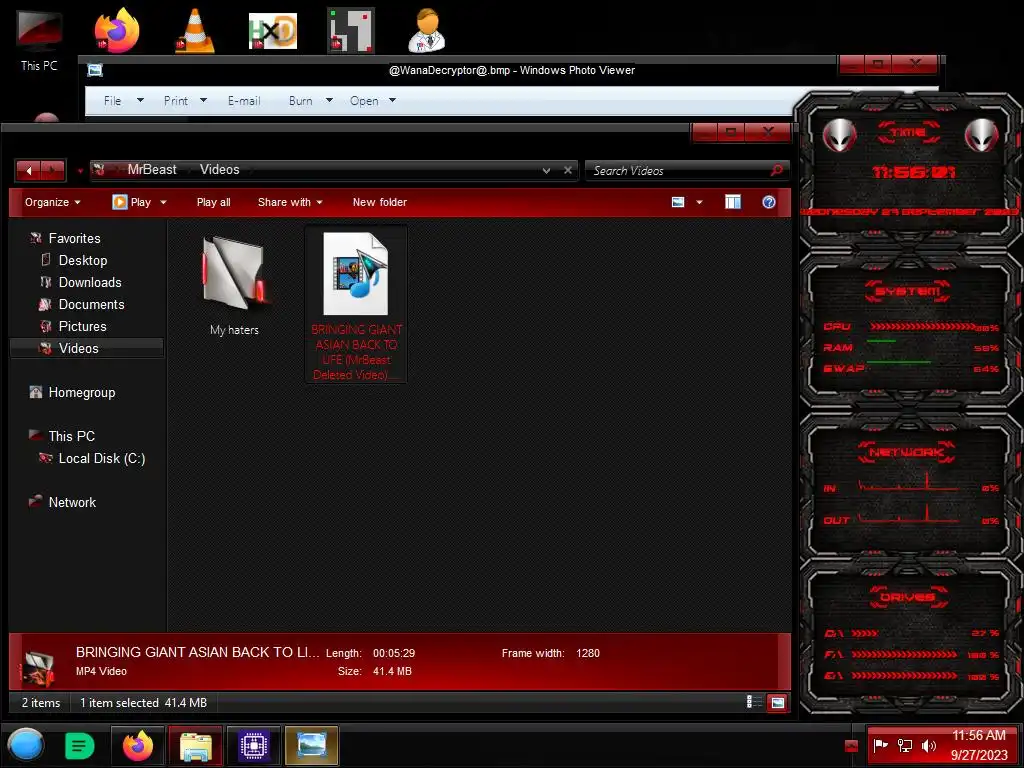Select Pictures in navigation pane
This screenshot has height=768, width=1024.
pos(82,327)
